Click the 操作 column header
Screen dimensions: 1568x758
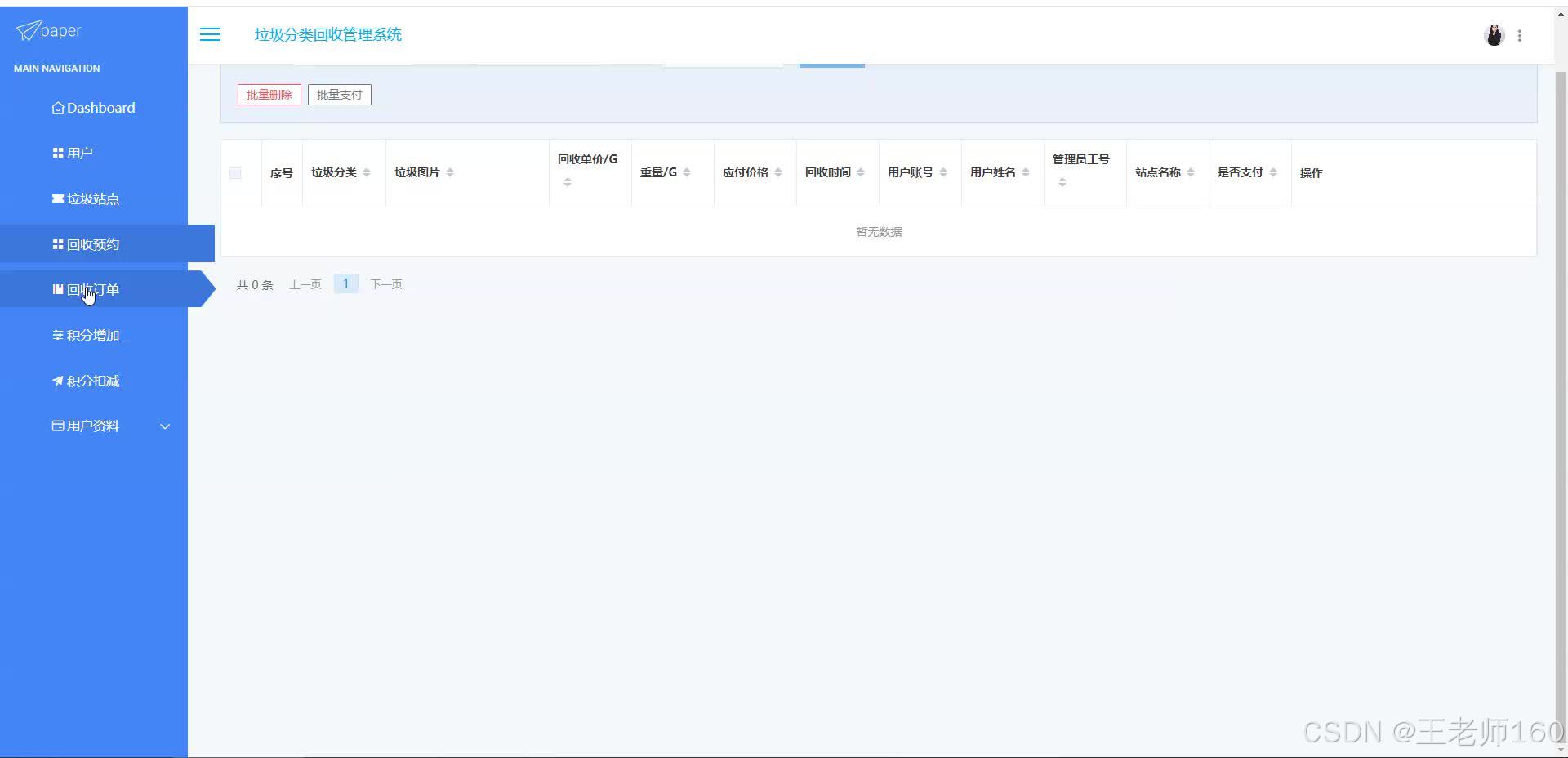pyautogui.click(x=1312, y=173)
